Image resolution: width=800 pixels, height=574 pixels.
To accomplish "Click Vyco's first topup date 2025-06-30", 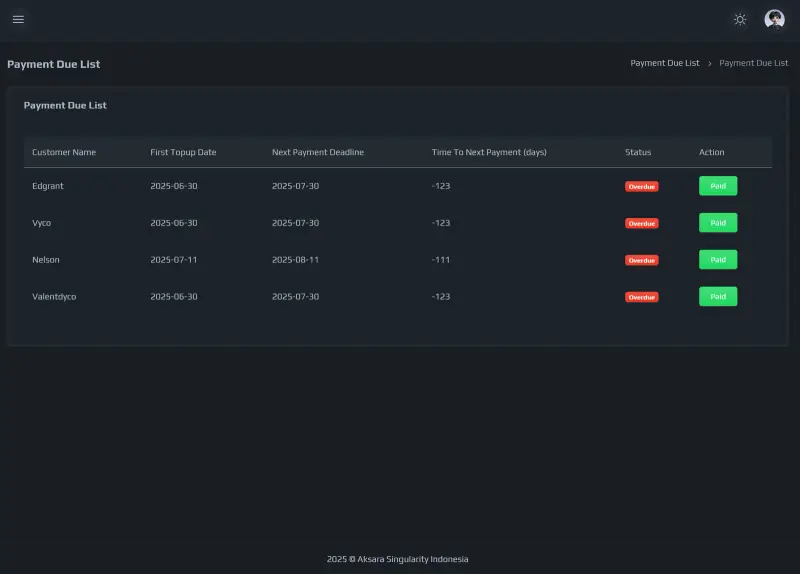I will tap(173, 222).
